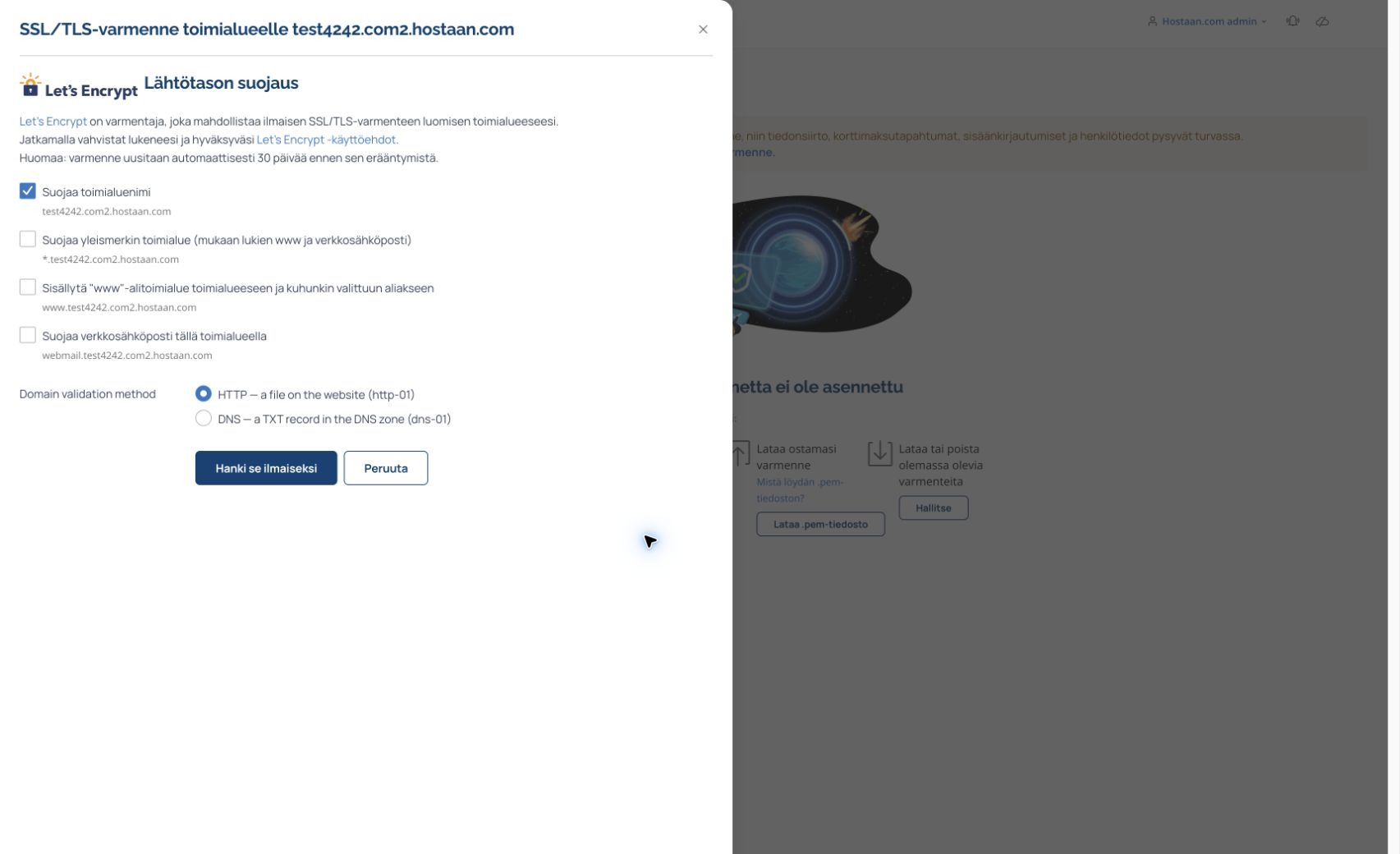This screenshot has height=854, width=1400.
Task: Select HTTP file validation (http-01) radio
Action: coord(204,394)
